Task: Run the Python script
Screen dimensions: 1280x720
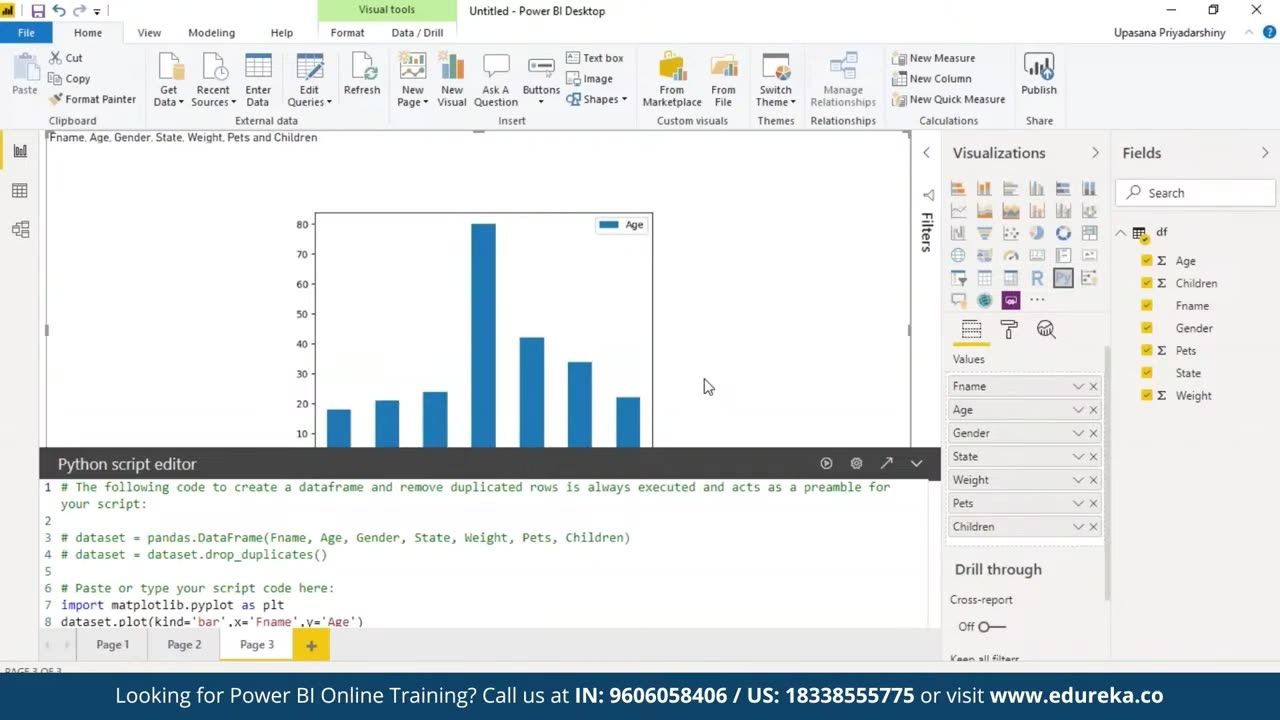Action: point(826,463)
